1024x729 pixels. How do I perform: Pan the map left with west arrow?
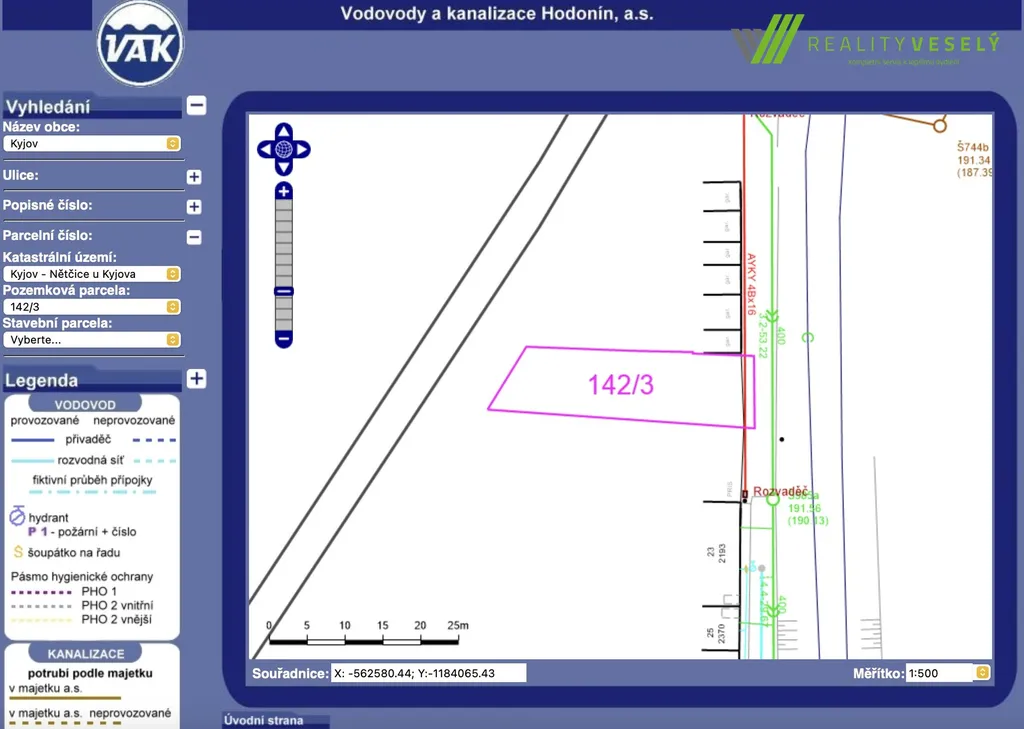pos(265,150)
